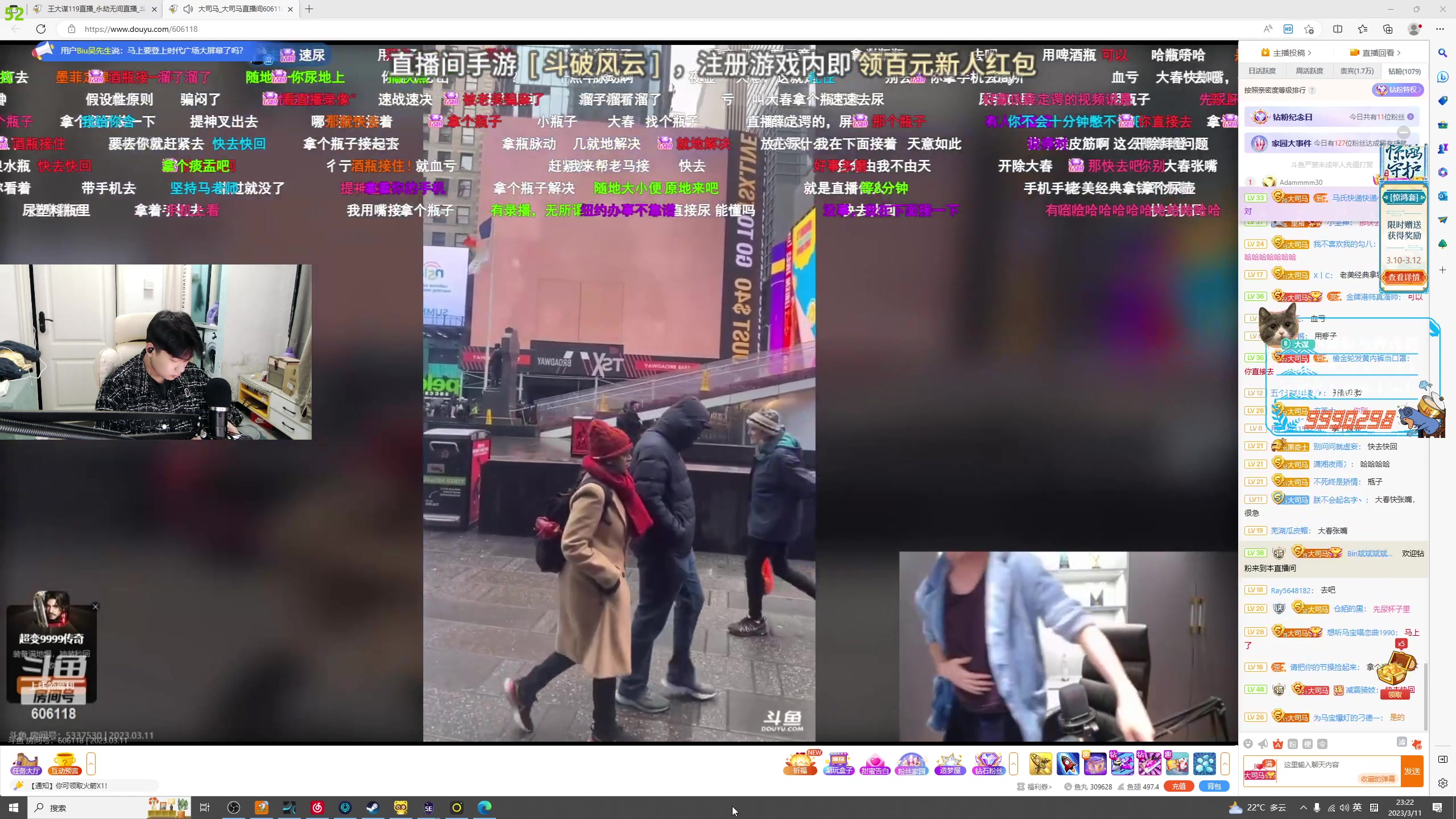Open NetEase Cloud Music taskbar icon
The image size is (1456, 819).
point(317,807)
